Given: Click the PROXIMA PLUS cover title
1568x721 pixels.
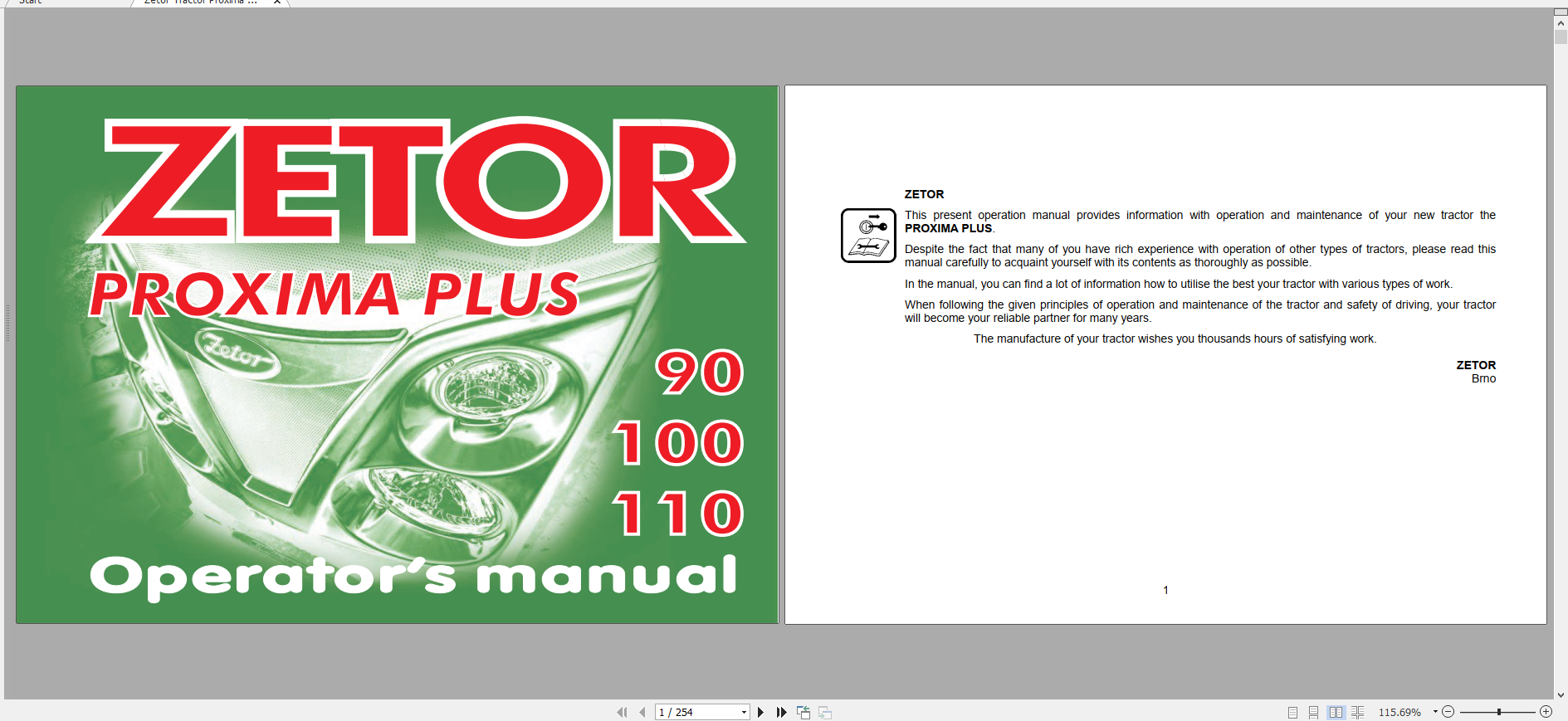Looking at the screenshot, I should 335,295.
